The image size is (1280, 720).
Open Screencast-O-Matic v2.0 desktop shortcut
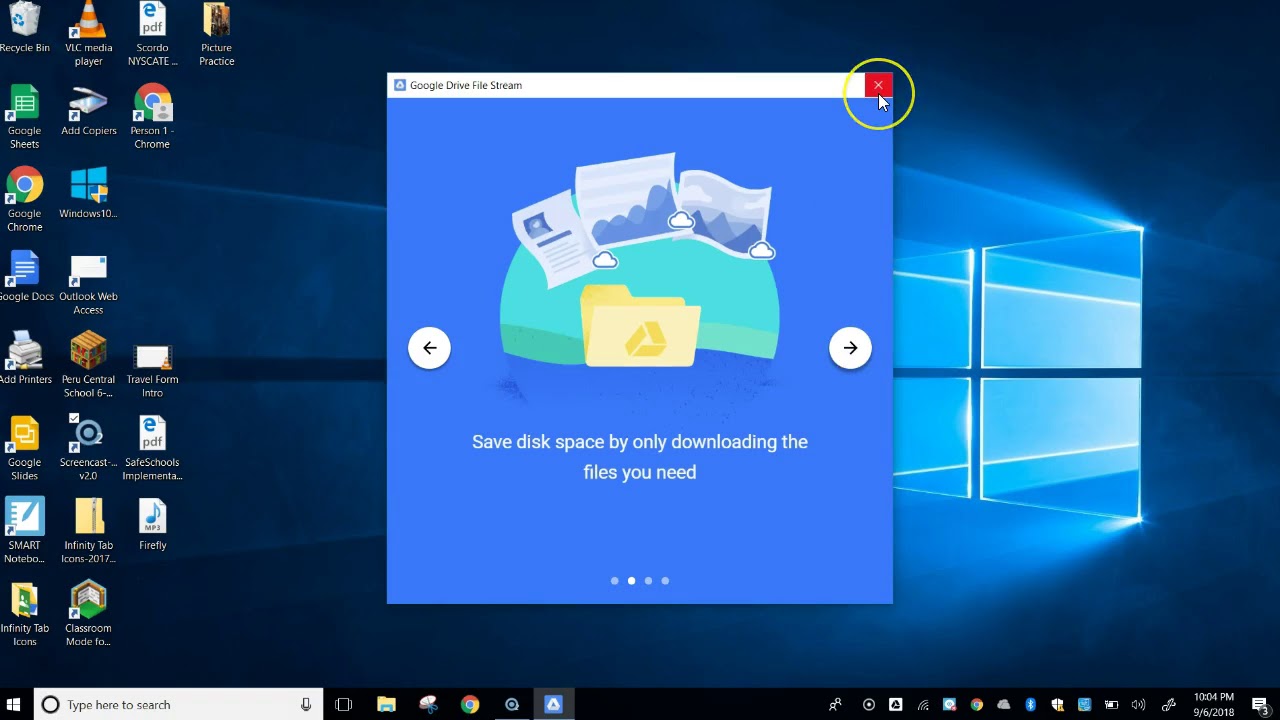coord(88,449)
